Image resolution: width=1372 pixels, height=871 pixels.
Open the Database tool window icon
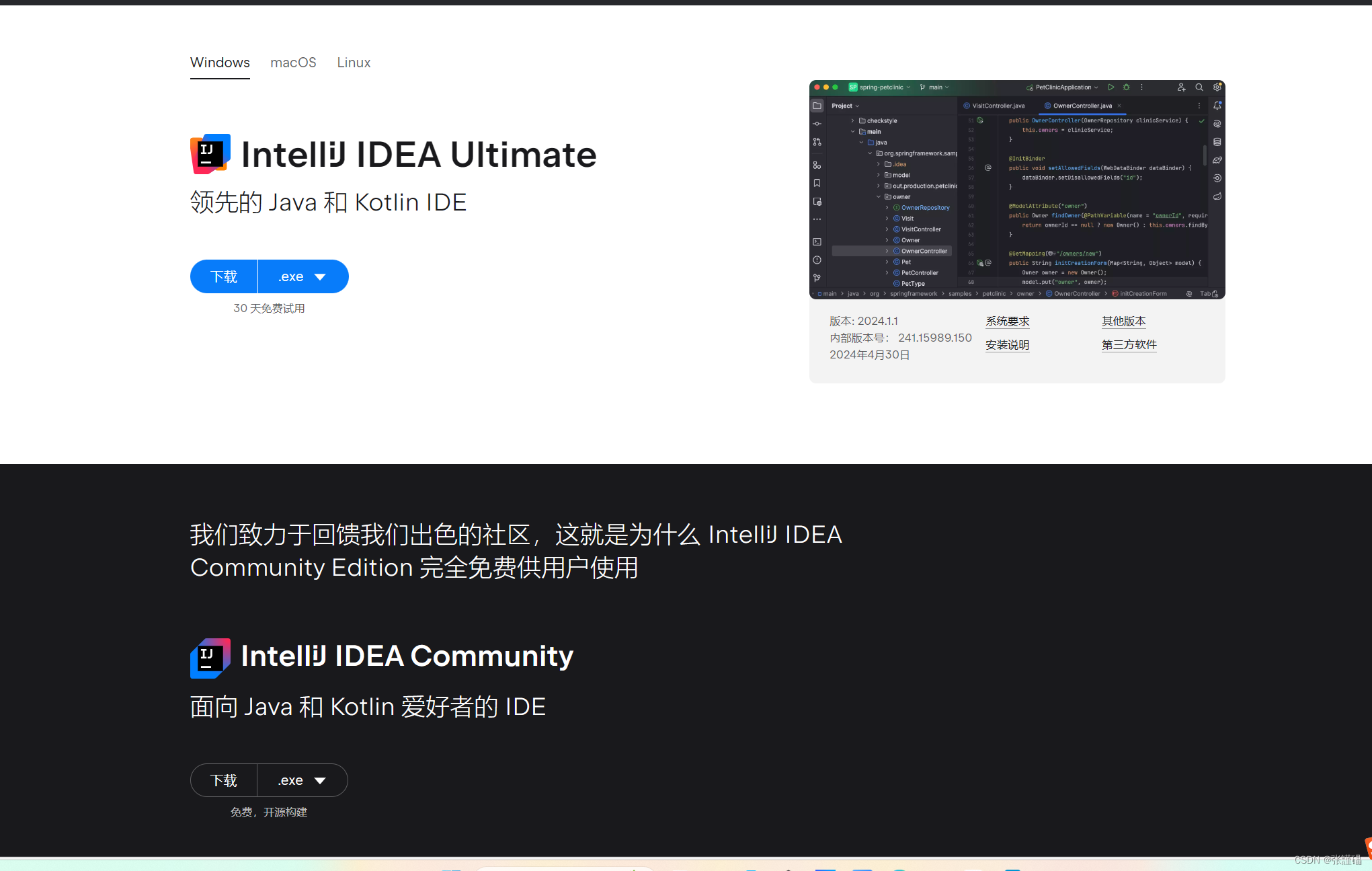[1217, 141]
